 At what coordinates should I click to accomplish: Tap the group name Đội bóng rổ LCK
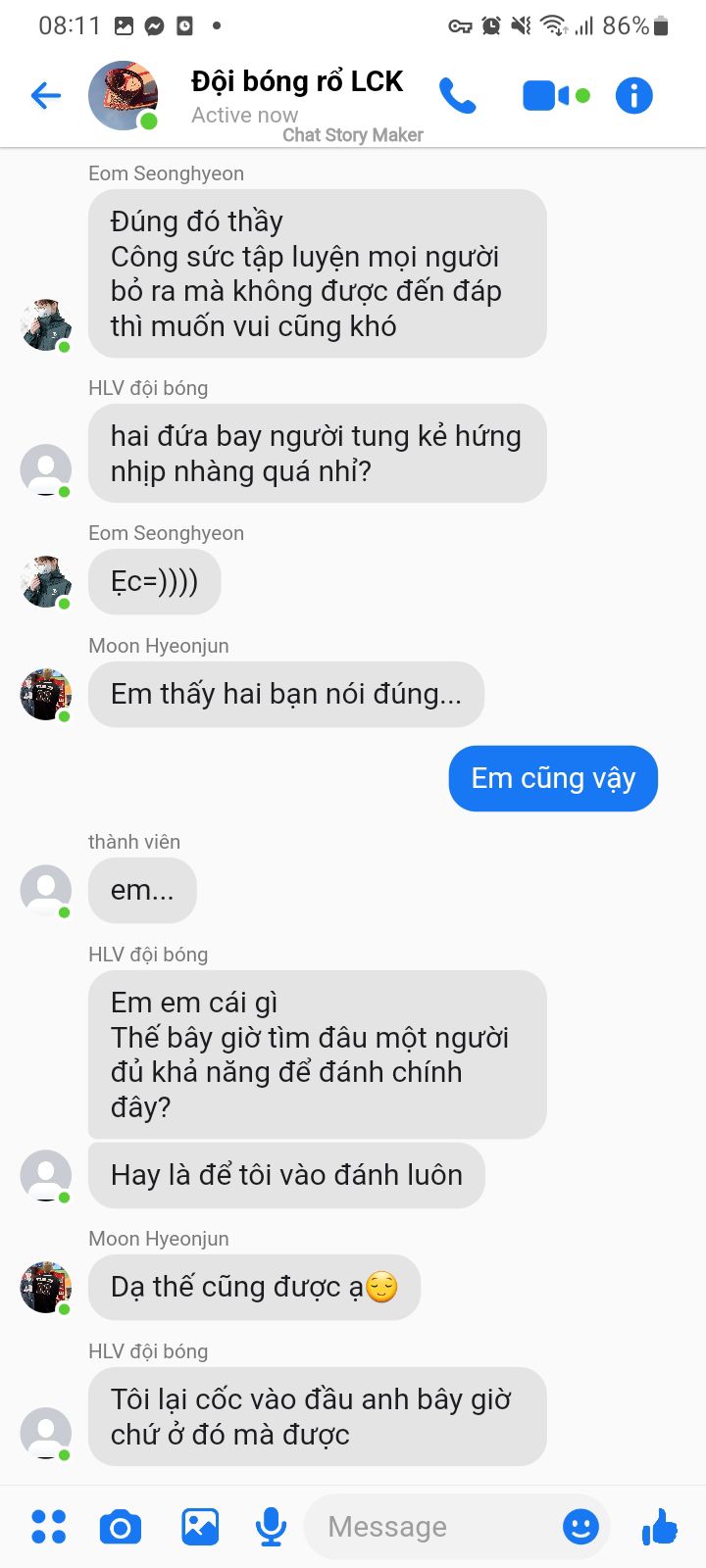point(297,81)
